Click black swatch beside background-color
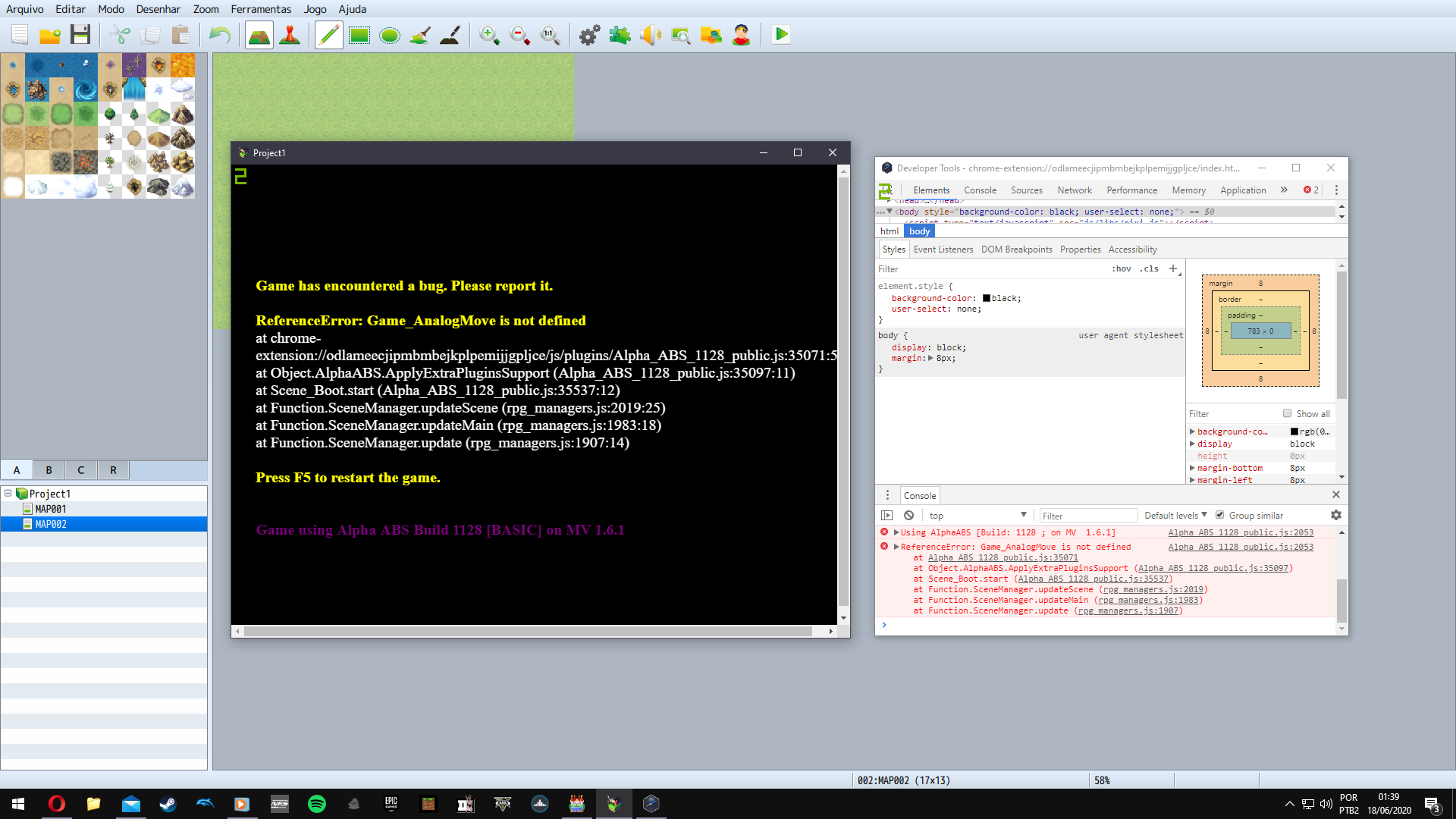The image size is (1456, 819). coord(987,299)
